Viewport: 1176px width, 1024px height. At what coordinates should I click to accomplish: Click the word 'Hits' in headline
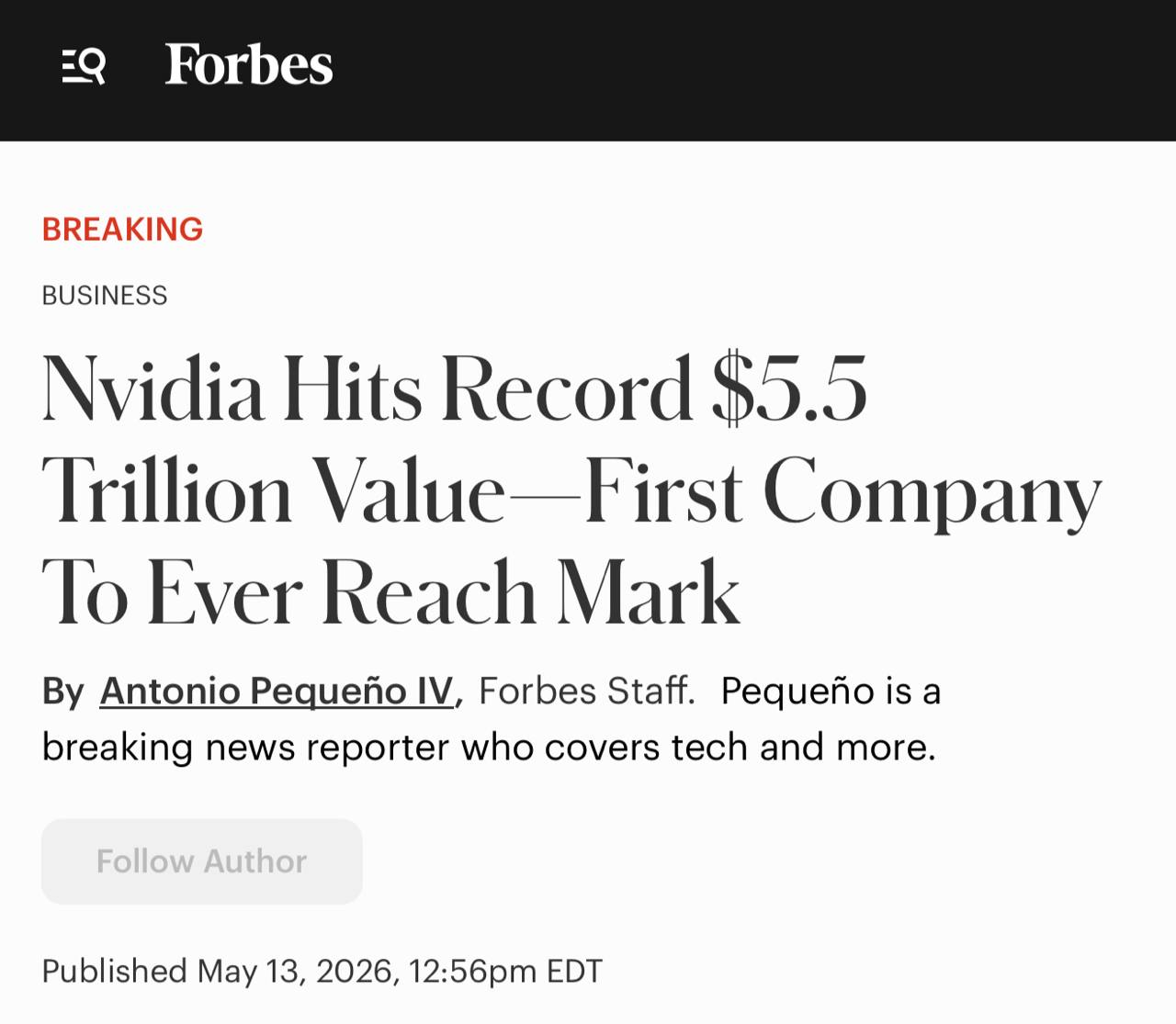pyautogui.click(x=353, y=389)
